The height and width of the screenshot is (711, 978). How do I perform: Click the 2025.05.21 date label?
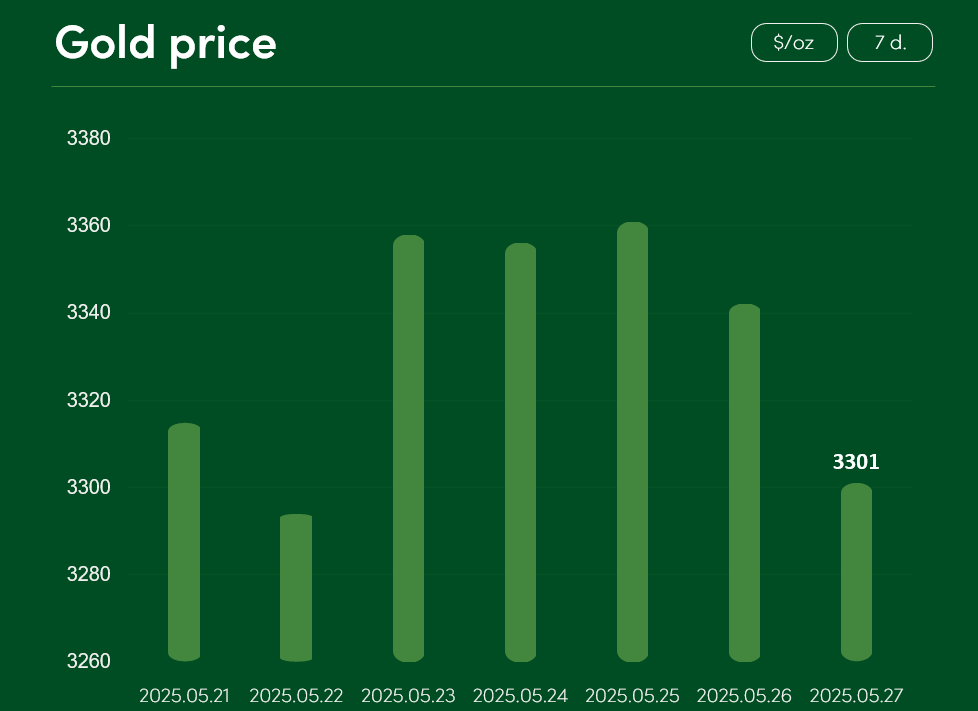pyautogui.click(x=184, y=695)
